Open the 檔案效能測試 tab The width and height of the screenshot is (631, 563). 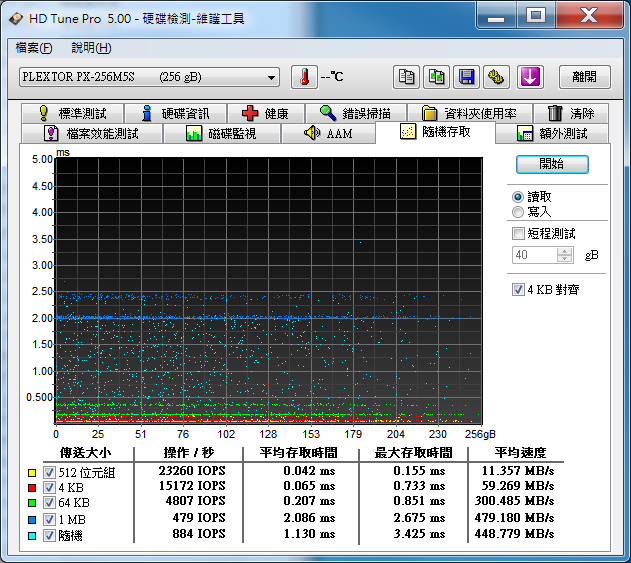coord(92,133)
